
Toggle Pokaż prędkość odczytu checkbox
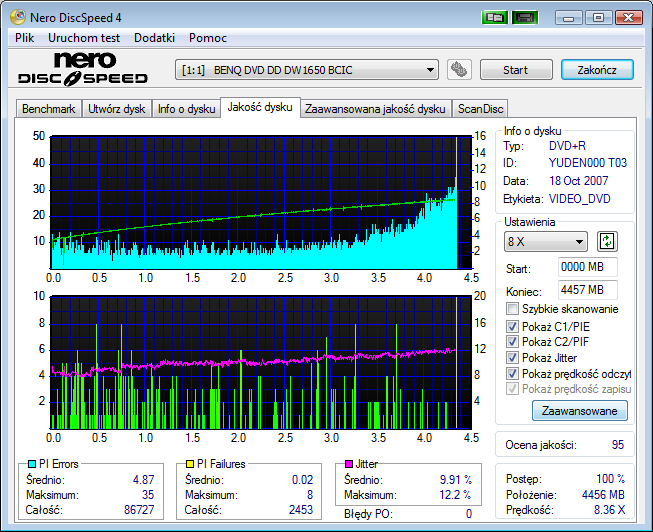(512, 373)
